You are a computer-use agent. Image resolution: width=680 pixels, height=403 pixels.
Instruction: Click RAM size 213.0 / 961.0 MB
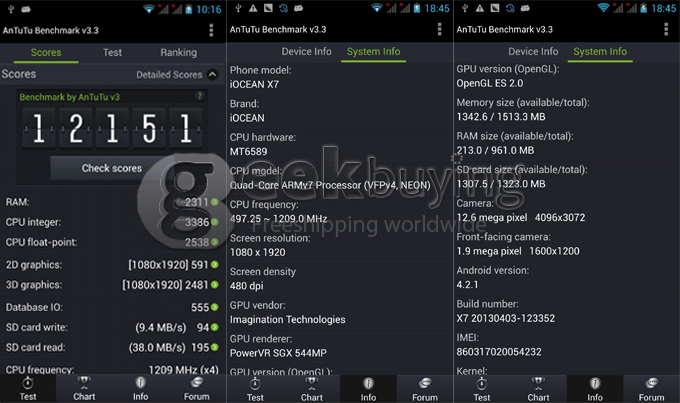point(495,151)
